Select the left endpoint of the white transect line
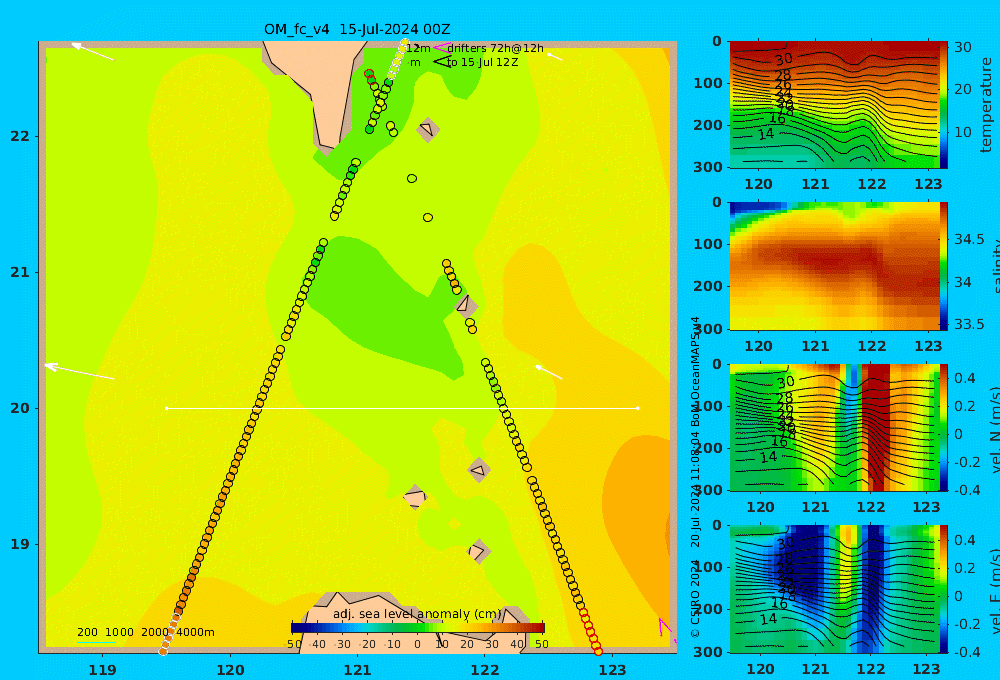The height and width of the screenshot is (680, 1000). [166, 408]
